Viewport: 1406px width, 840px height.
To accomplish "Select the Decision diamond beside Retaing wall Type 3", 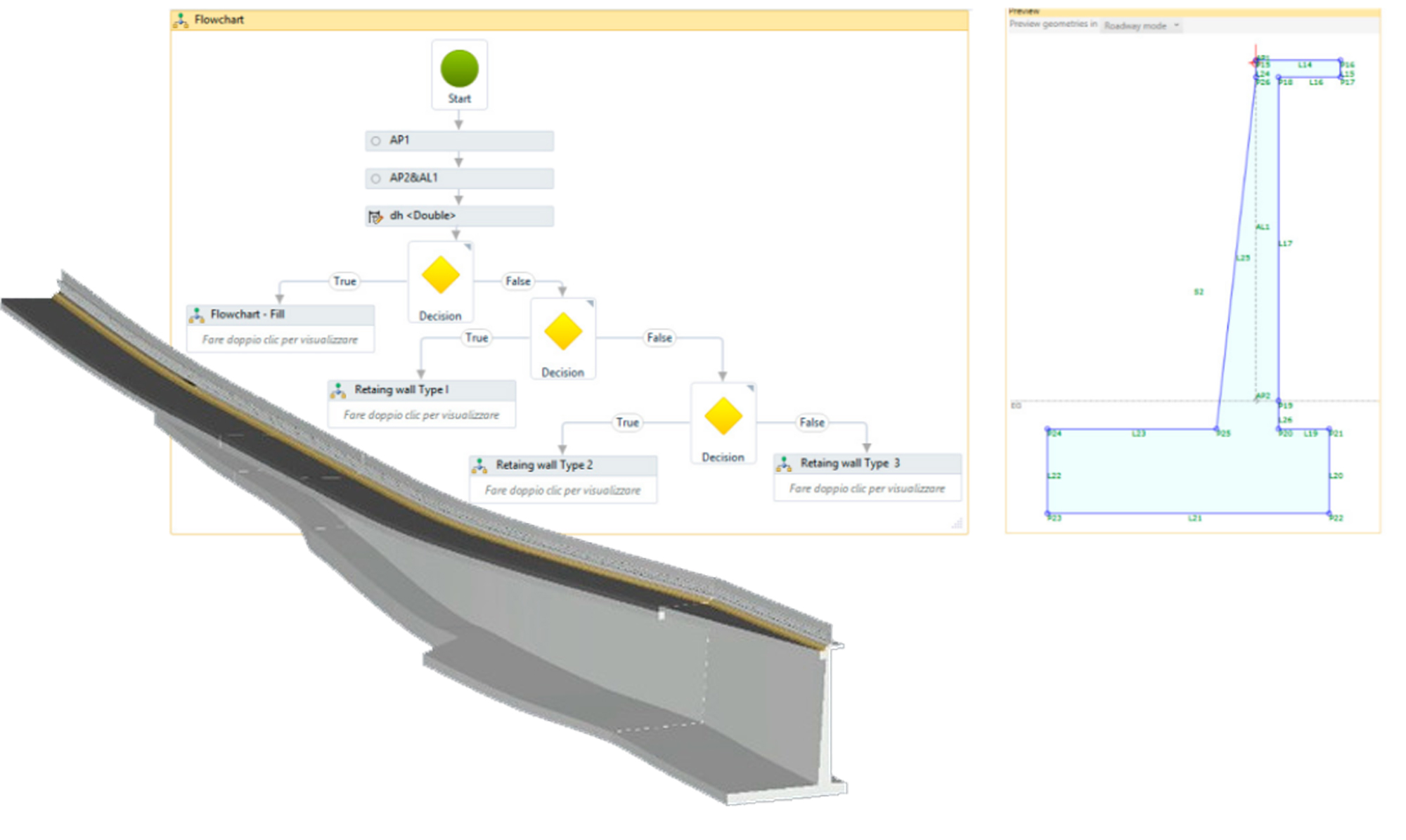I will point(723,416).
